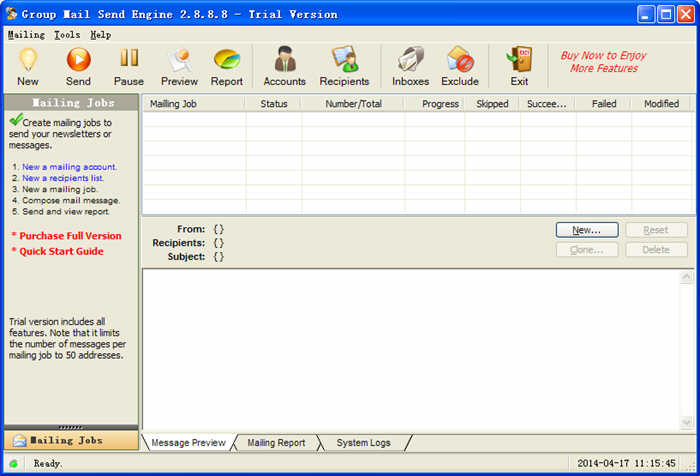
Task: Click the 'Send and view report' step text
Action: click(x=66, y=212)
